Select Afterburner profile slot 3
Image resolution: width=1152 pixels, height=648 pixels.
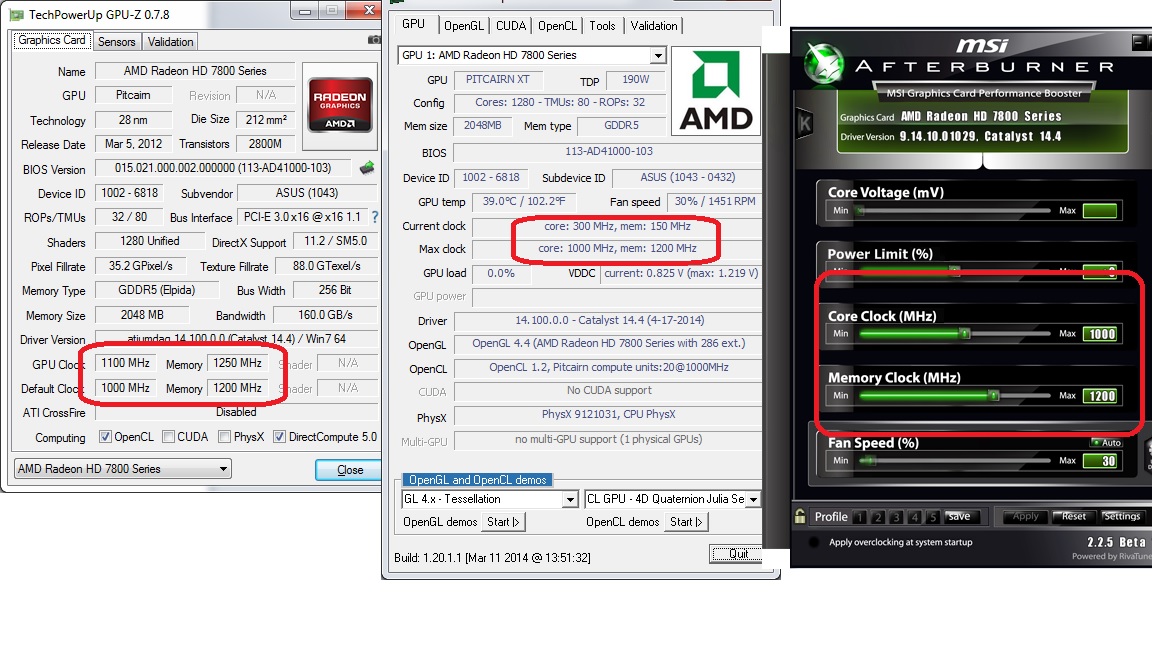point(896,517)
